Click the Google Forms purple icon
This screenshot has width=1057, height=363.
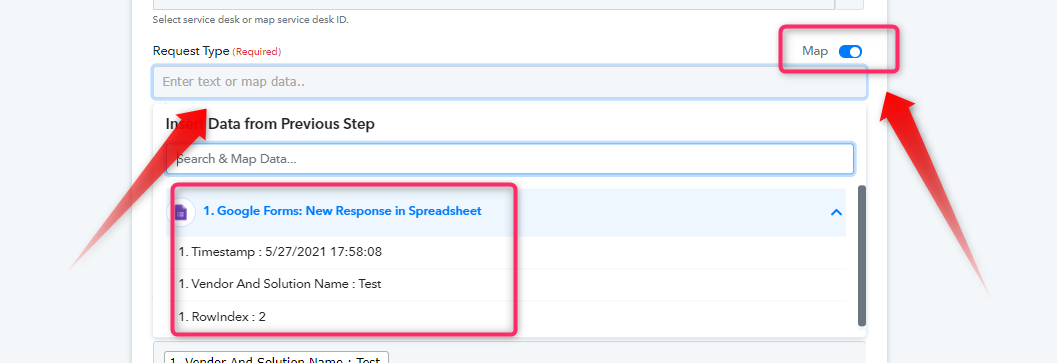tap(181, 212)
